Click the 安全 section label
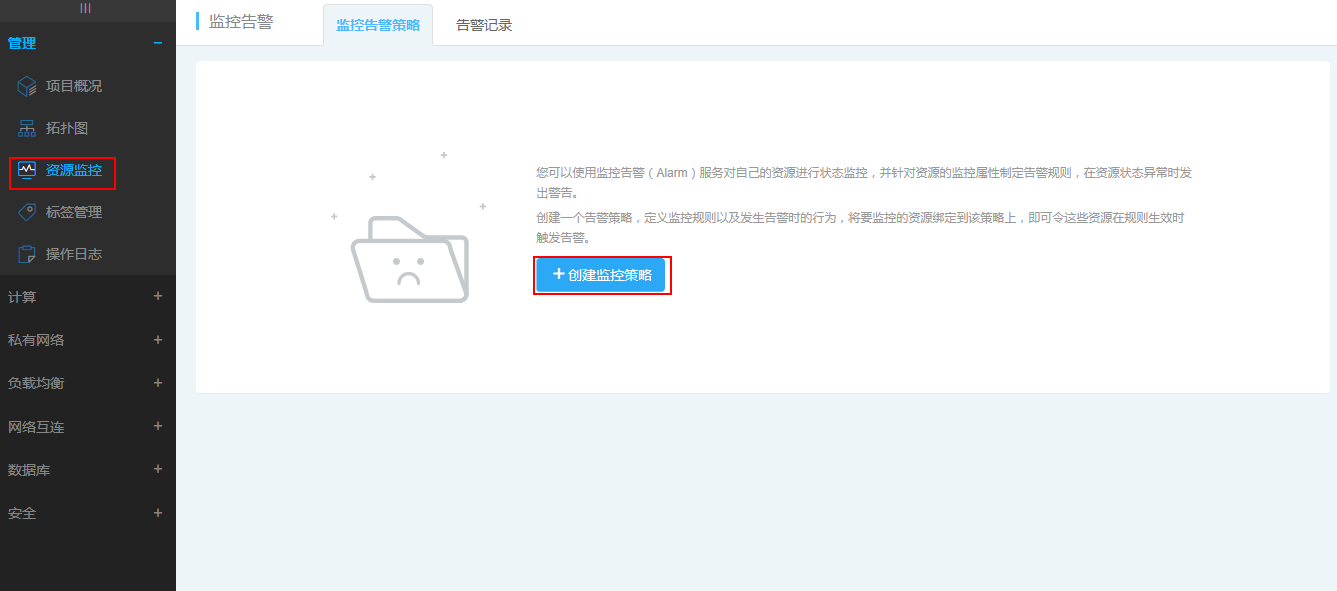 (x=22, y=513)
